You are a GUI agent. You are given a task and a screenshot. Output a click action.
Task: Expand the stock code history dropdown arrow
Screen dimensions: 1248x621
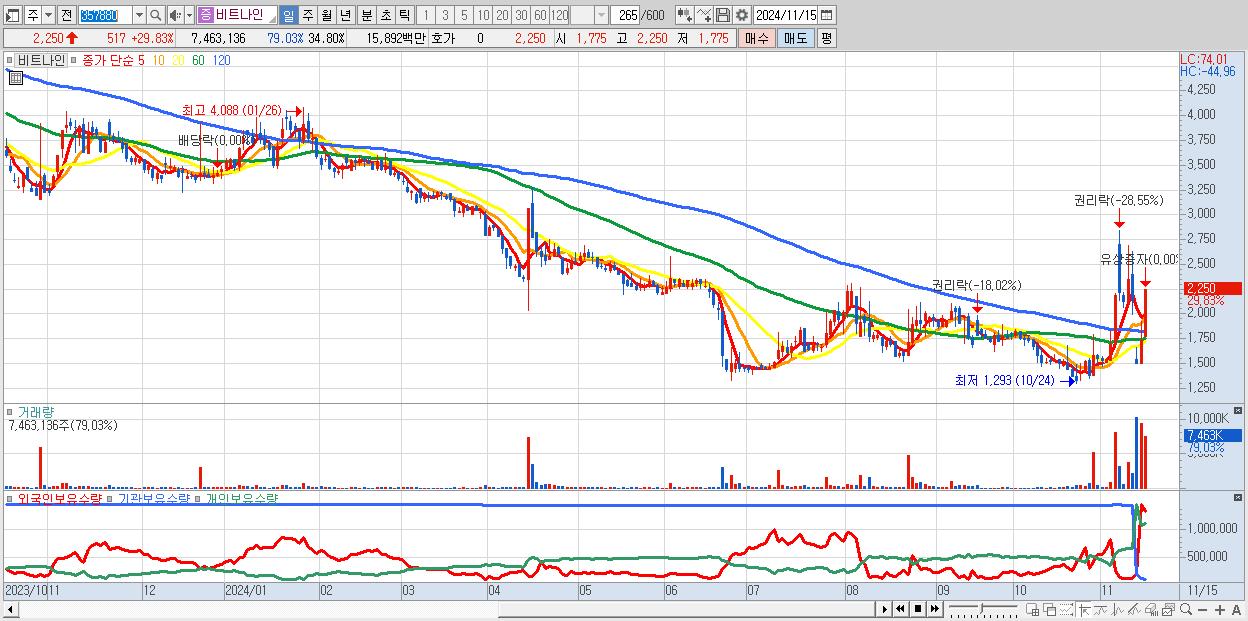[139, 15]
